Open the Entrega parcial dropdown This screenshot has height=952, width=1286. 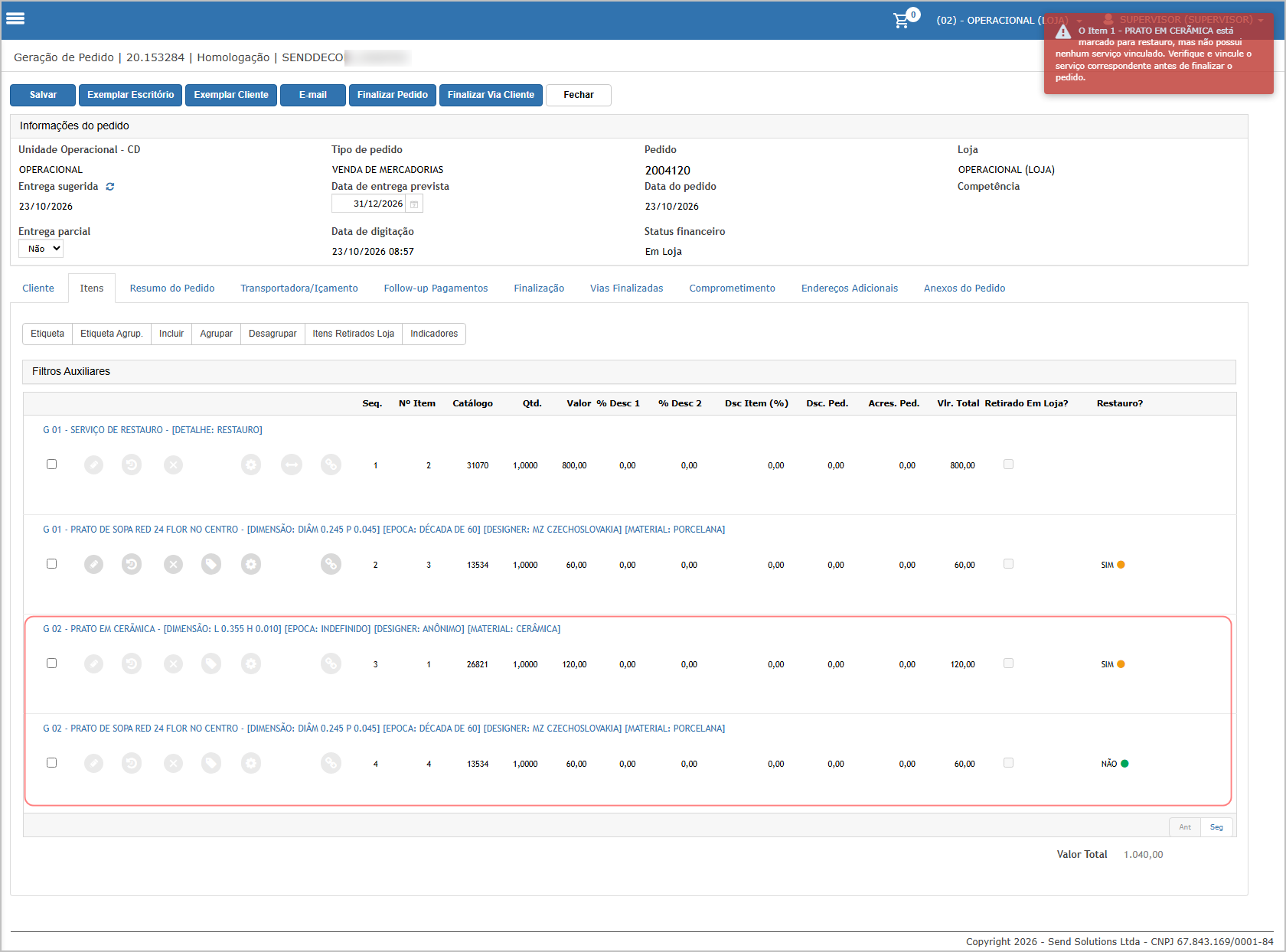[41, 249]
